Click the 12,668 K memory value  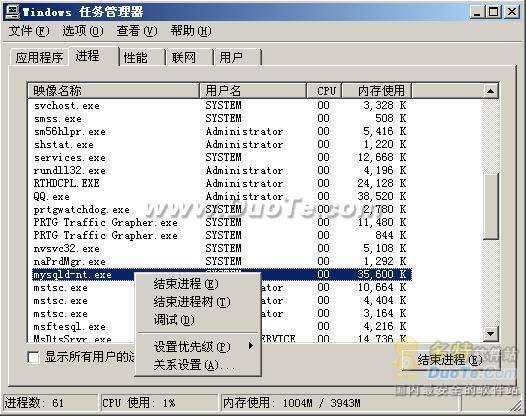click(x=382, y=157)
